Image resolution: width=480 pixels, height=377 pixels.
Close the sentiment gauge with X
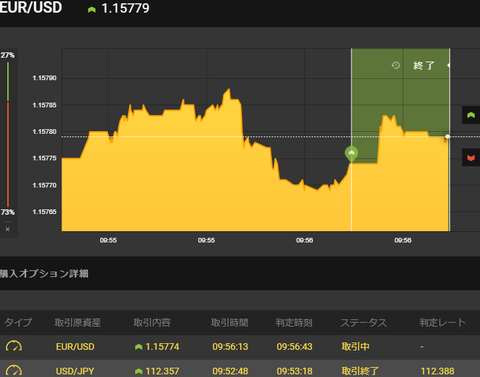pyautogui.click(x=8, y=229)
